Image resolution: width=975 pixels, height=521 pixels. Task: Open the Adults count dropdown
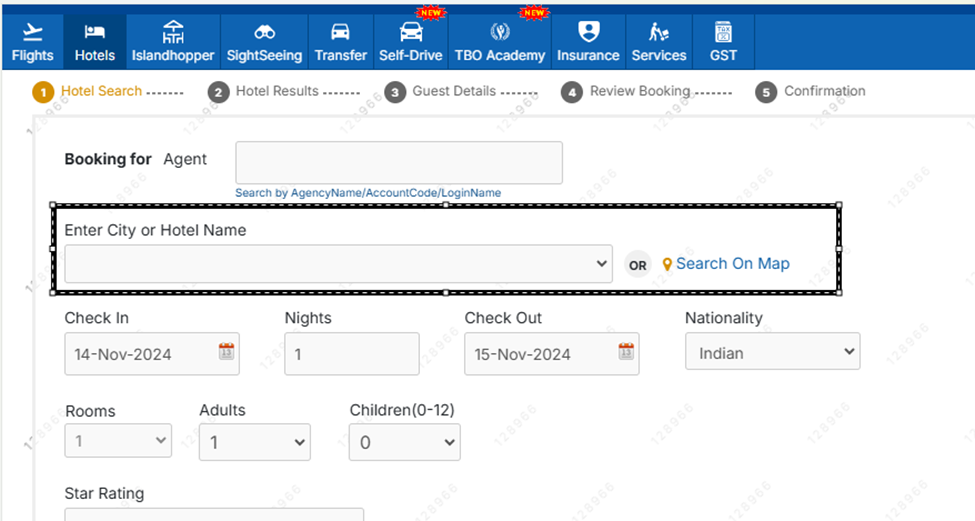(x=254, y=442)
